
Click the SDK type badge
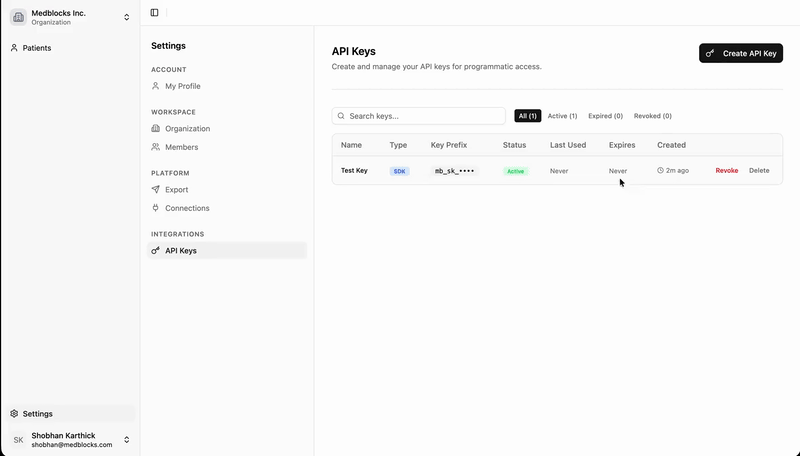pyautogui.click(x=399, y=171)
